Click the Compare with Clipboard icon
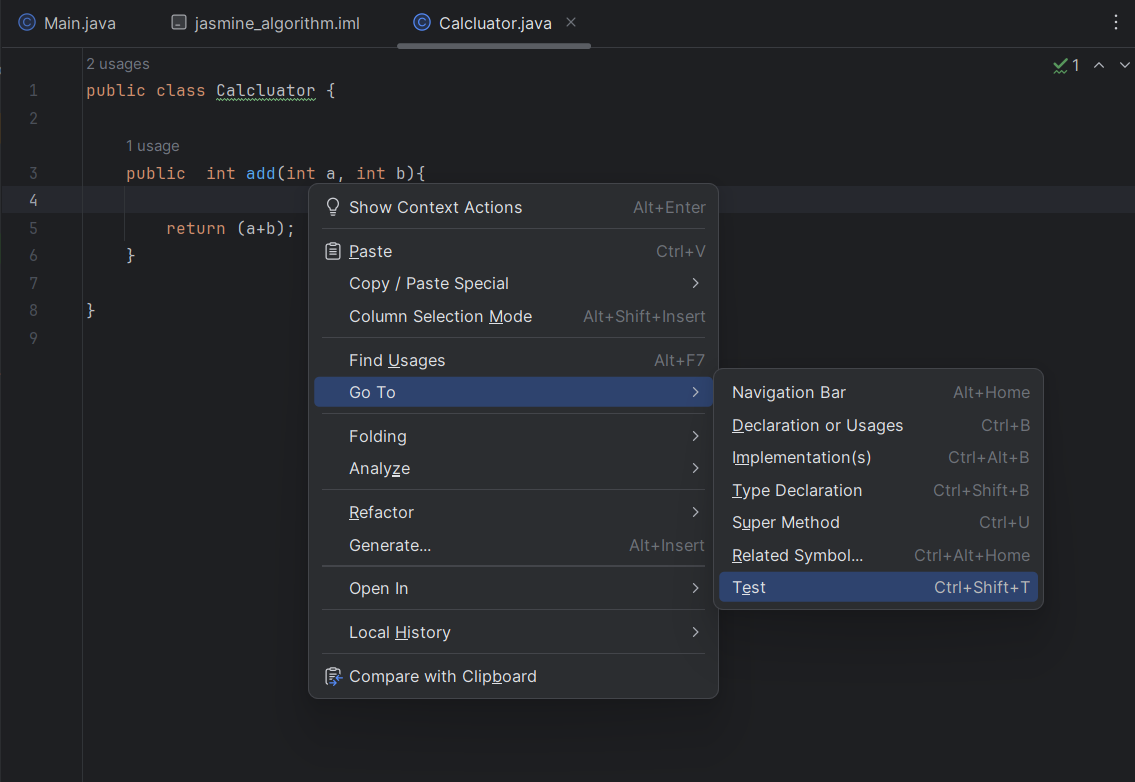 [333, 676]
